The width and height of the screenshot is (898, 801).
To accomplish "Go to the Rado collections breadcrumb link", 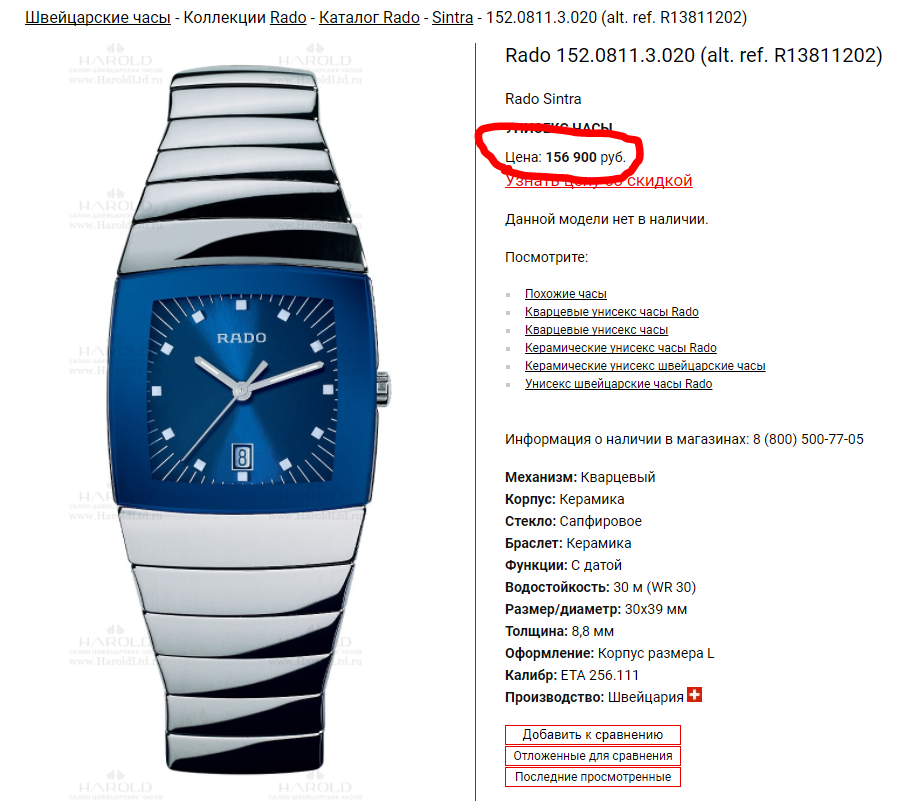I will pyautogui.click(x=288, y=18).
